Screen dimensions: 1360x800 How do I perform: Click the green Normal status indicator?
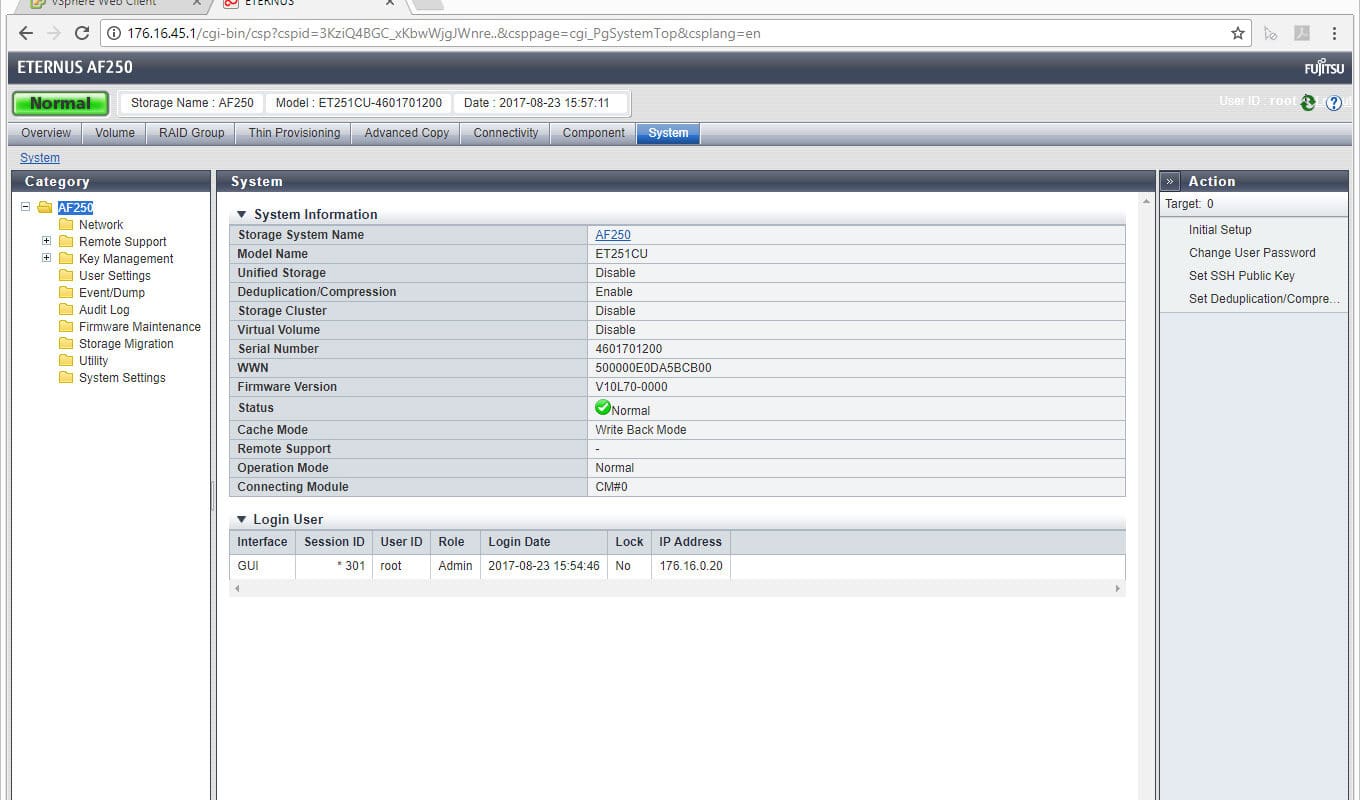coord(60,103)
